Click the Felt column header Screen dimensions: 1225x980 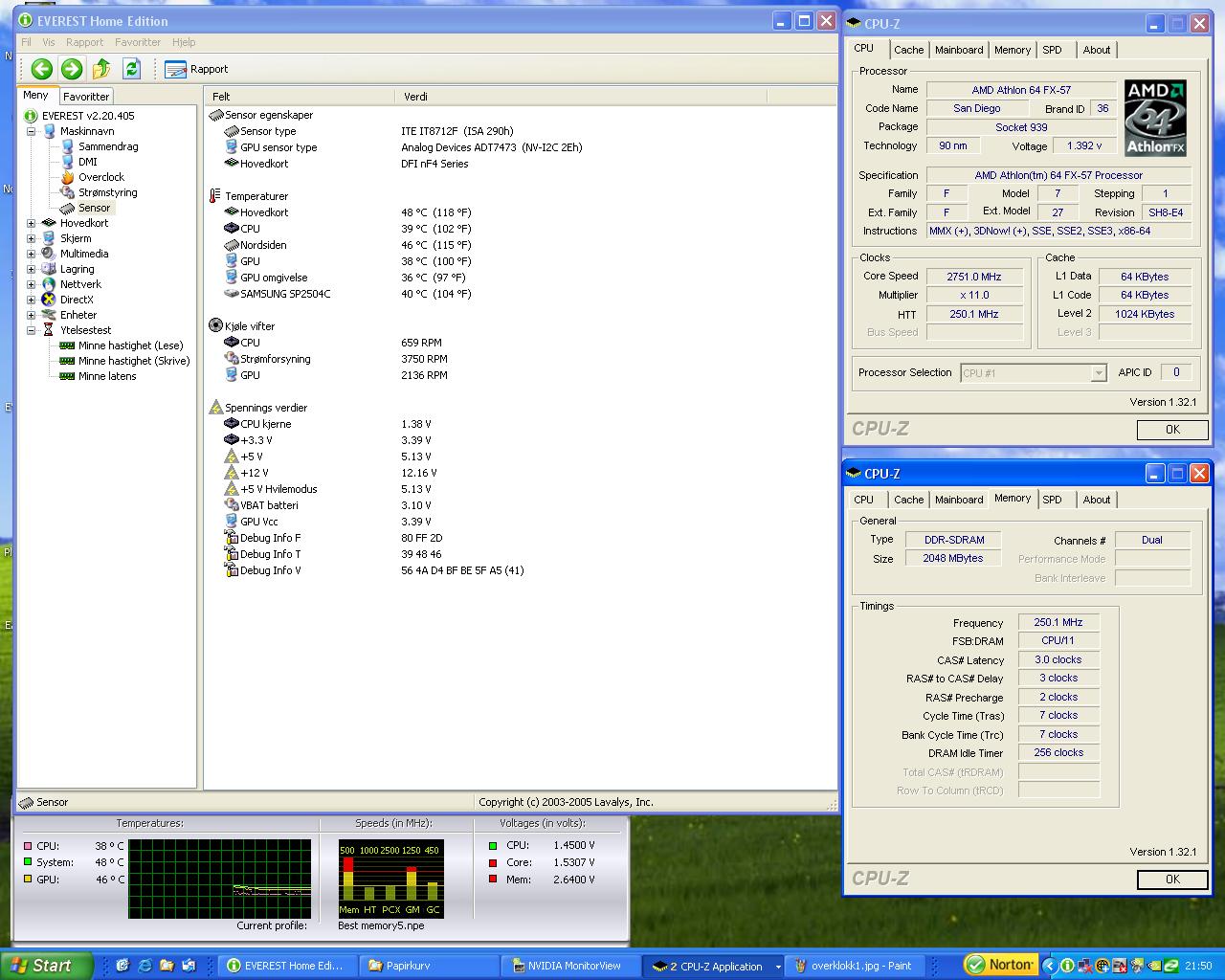click(x=299, y=97)
